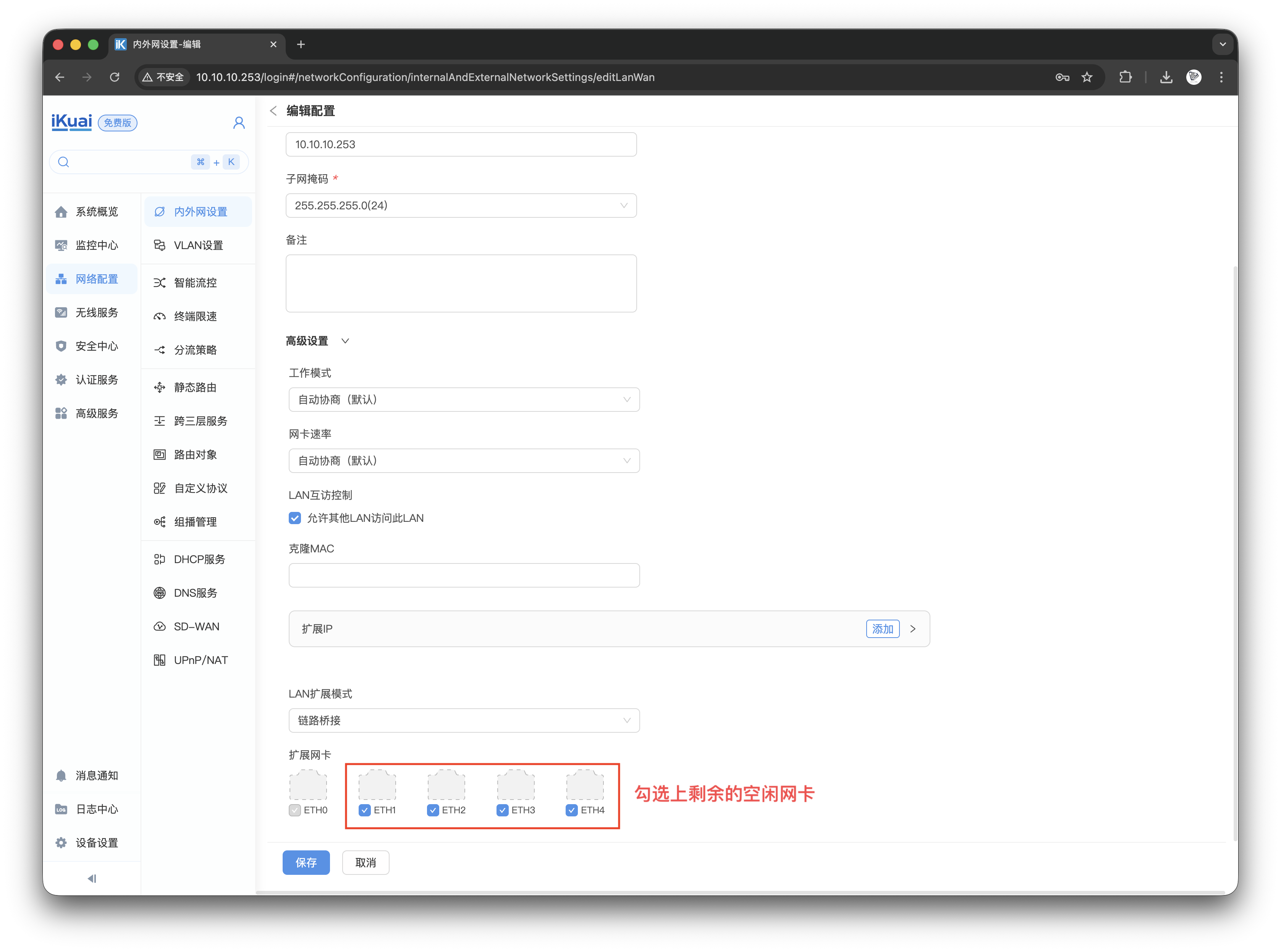
Task: Toggle the ETH4 checkbox
Action: [571, 810]
